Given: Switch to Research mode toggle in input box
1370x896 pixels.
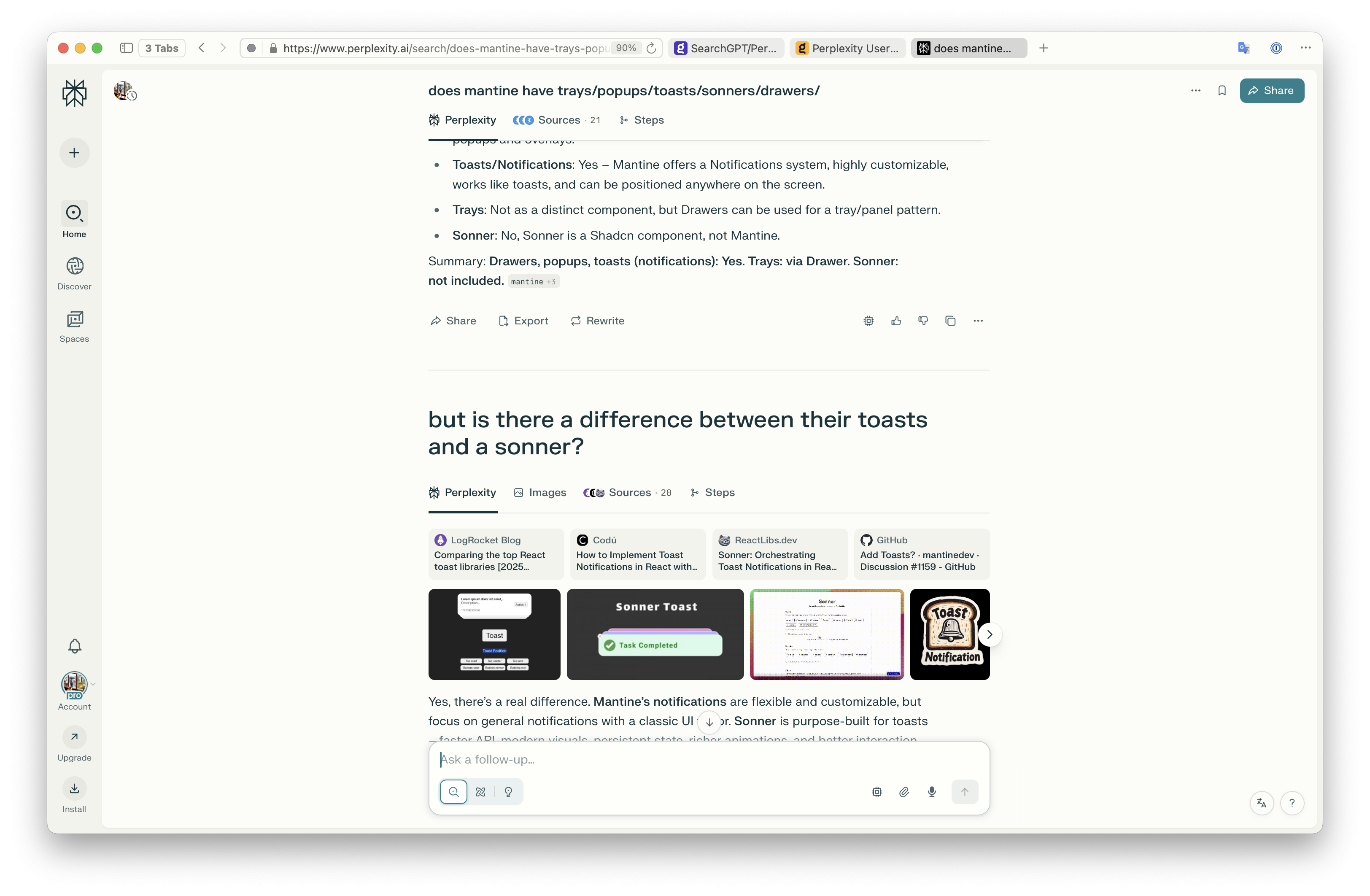Looking at the screenshot, I should click(481, 792).
